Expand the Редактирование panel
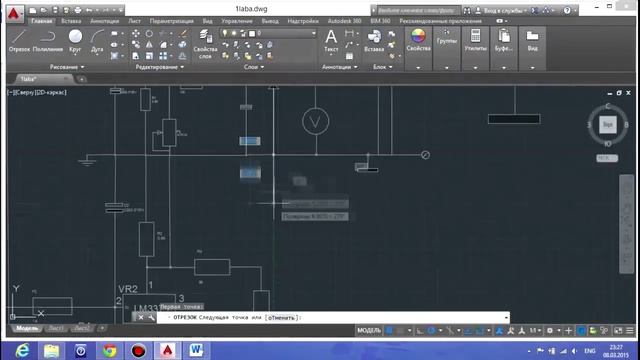The image size is (640, 360). [x=160, y=67]
